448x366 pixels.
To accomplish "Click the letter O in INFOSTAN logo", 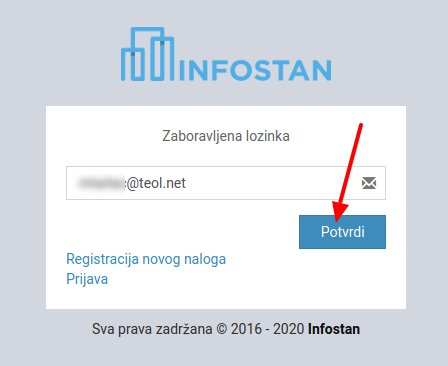I will (239, 70).
